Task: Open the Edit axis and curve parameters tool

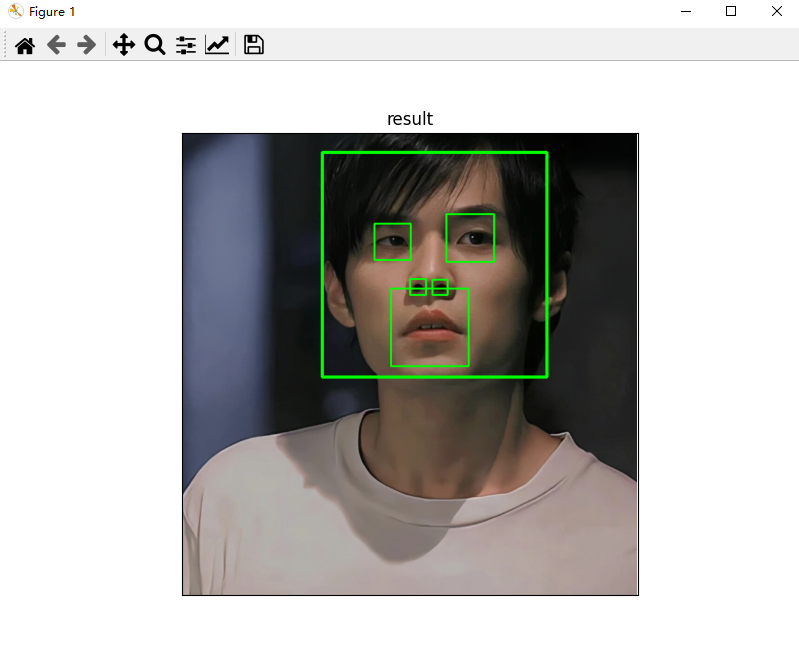Action: 217,45
